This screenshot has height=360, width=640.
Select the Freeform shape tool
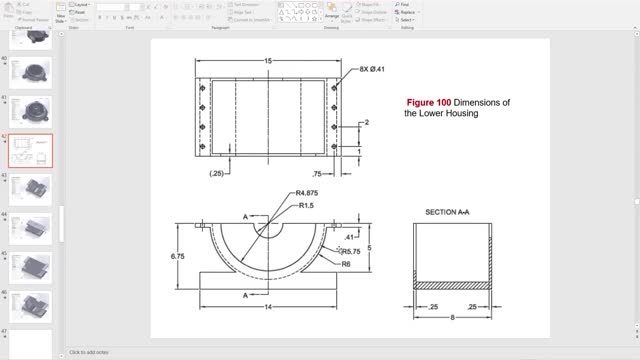(x=281, y=19)
